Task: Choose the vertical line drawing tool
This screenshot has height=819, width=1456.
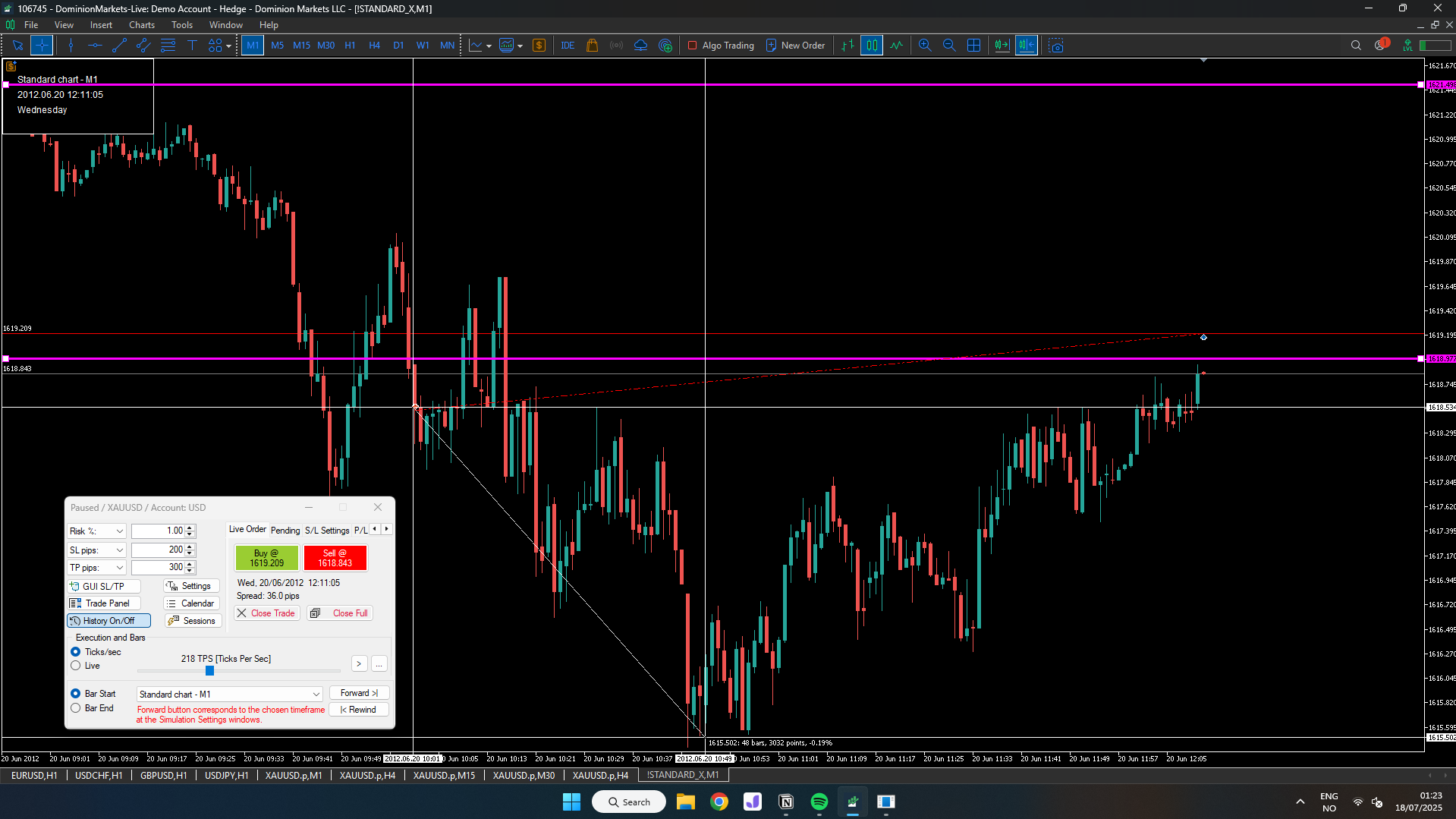Action: click(x=71, y=46)
